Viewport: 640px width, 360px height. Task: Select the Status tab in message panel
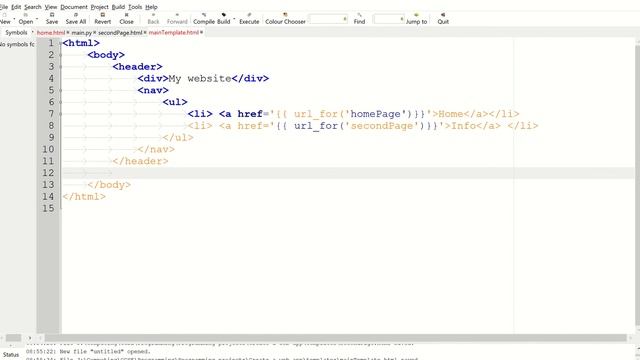coord(11,355)
